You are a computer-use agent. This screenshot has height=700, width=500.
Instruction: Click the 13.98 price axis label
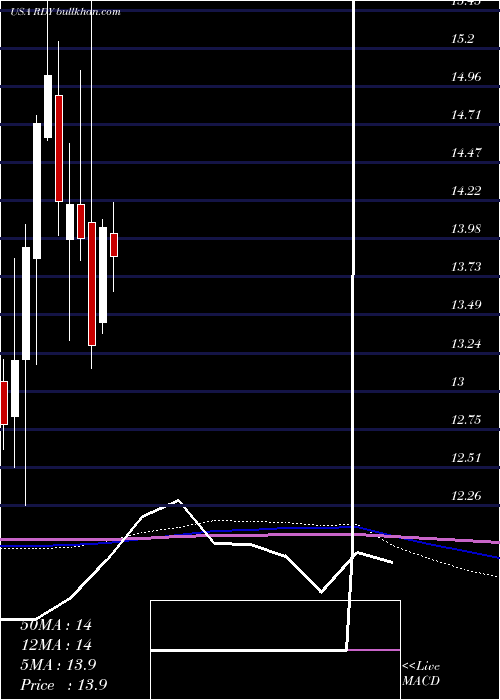[x=466, y=229]
